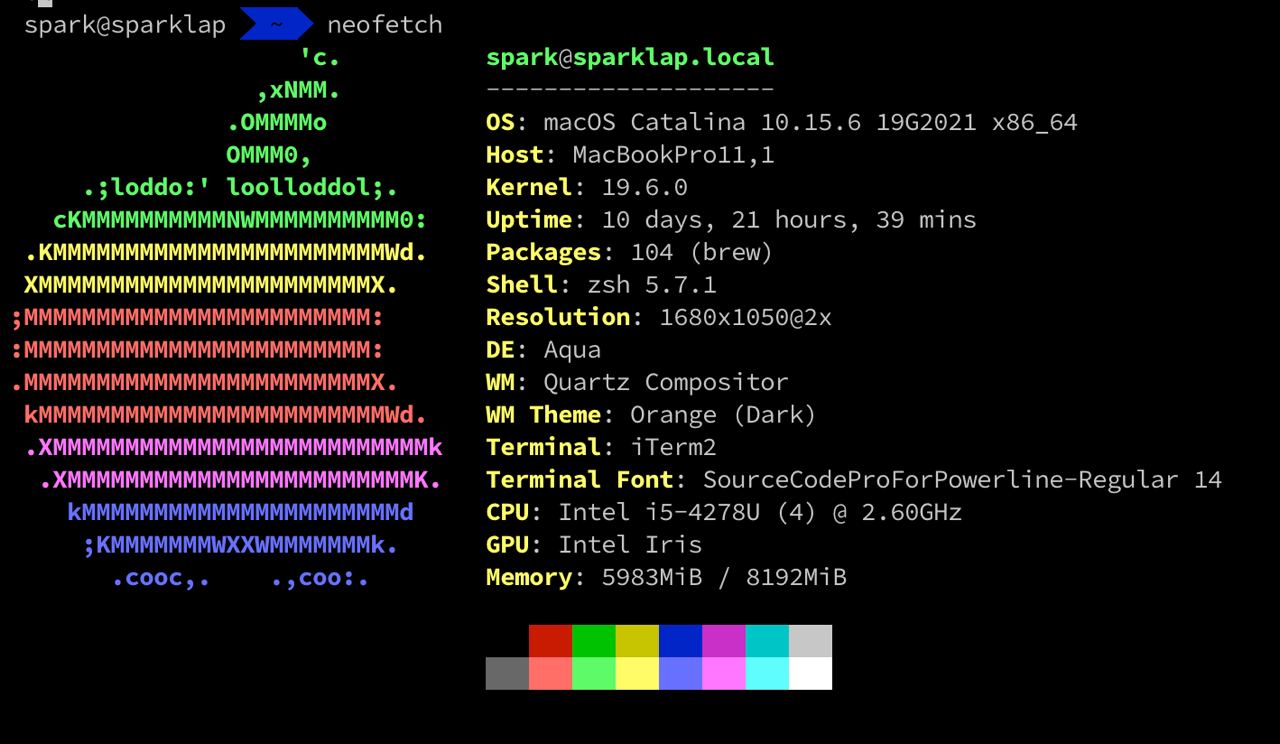Click the blue powerline prompt segment with tilde
1280x744 pixels.
click(276, 24)
